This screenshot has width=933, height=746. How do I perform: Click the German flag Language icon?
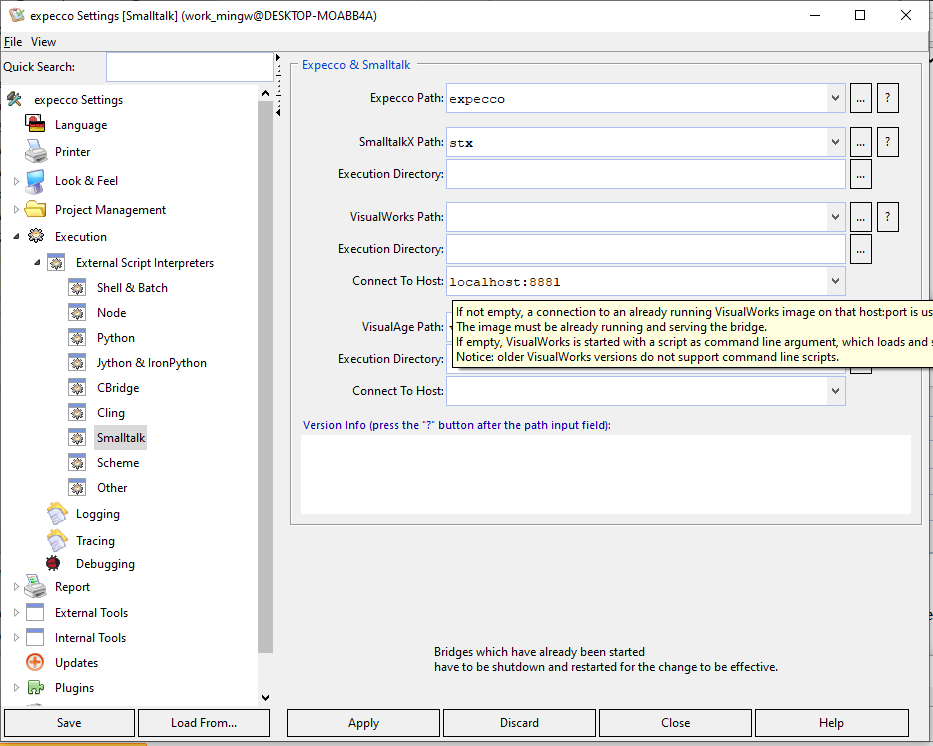click(x=36, y=125)
